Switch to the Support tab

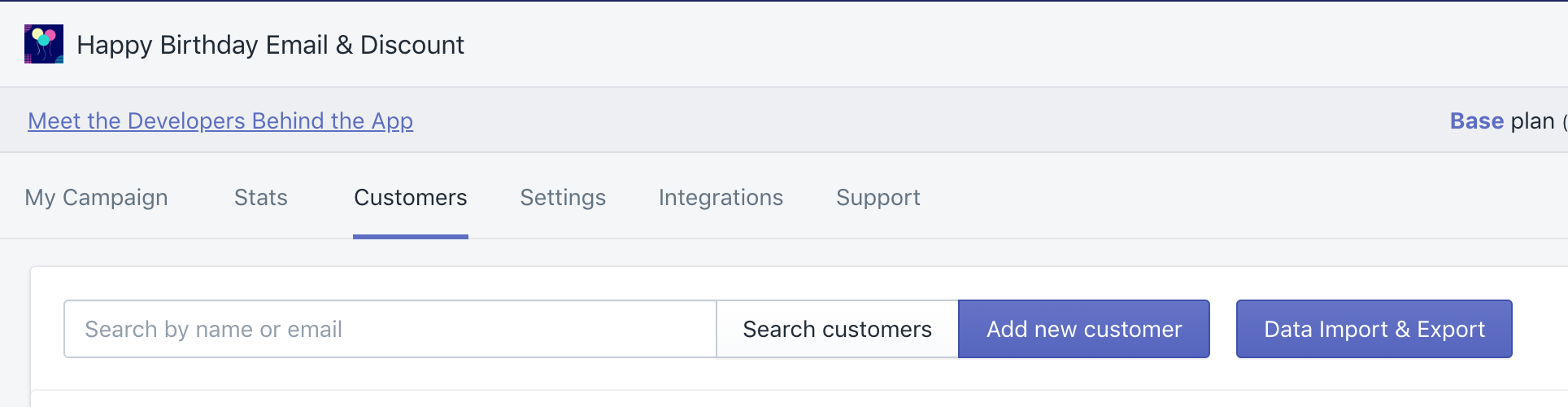(878, 197)
